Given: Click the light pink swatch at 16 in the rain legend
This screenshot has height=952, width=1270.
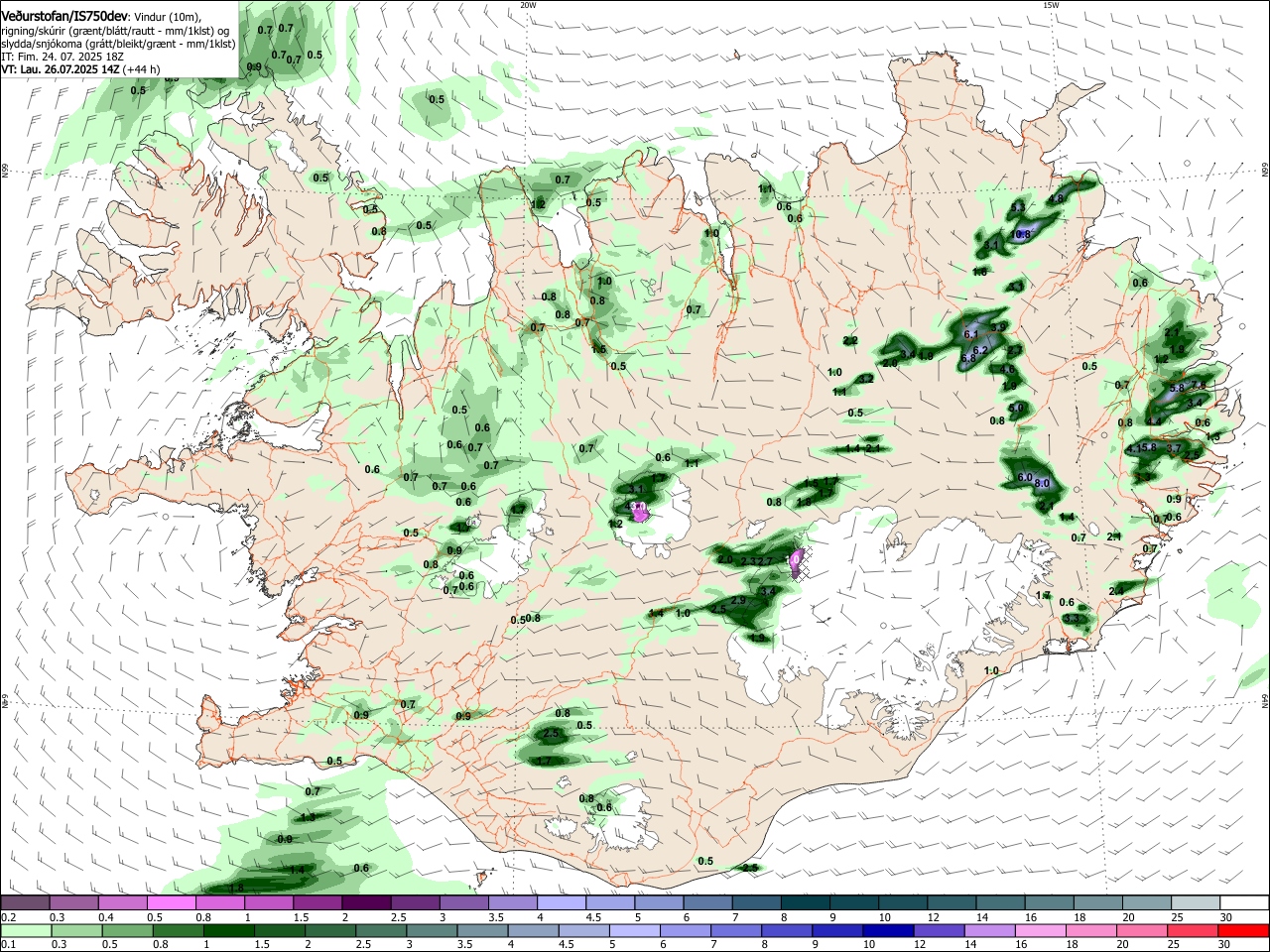Looking at the screenshot, I should (x=1041, y=931).
